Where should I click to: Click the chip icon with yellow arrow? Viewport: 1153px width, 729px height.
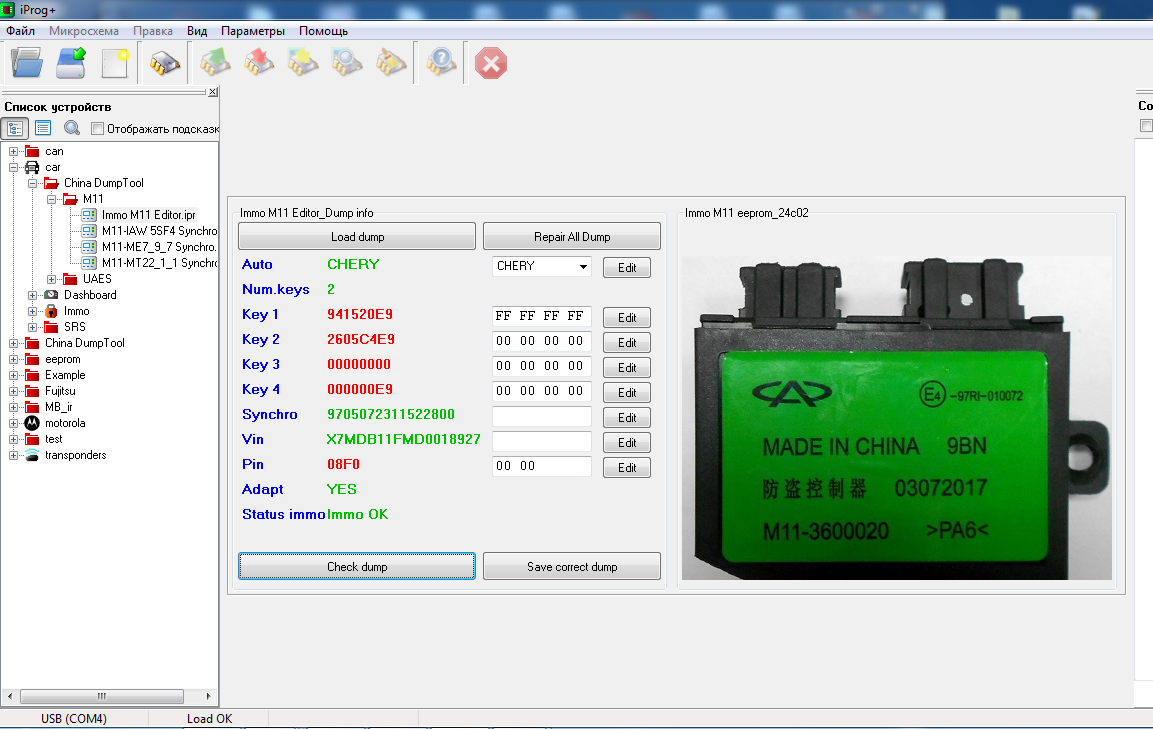coord(303,63)
